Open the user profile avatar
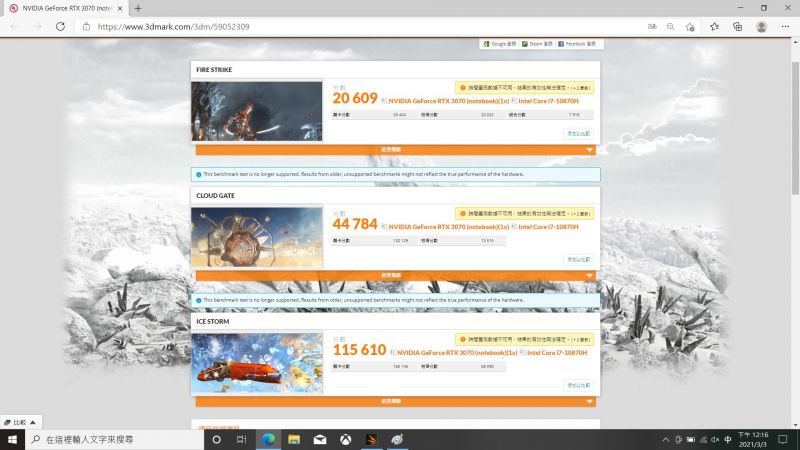 point(762,27)
